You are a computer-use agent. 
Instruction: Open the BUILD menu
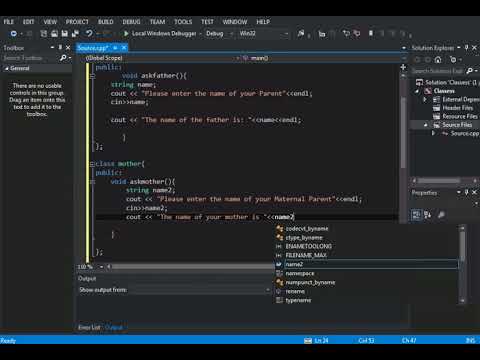click(x=106, y=22)
